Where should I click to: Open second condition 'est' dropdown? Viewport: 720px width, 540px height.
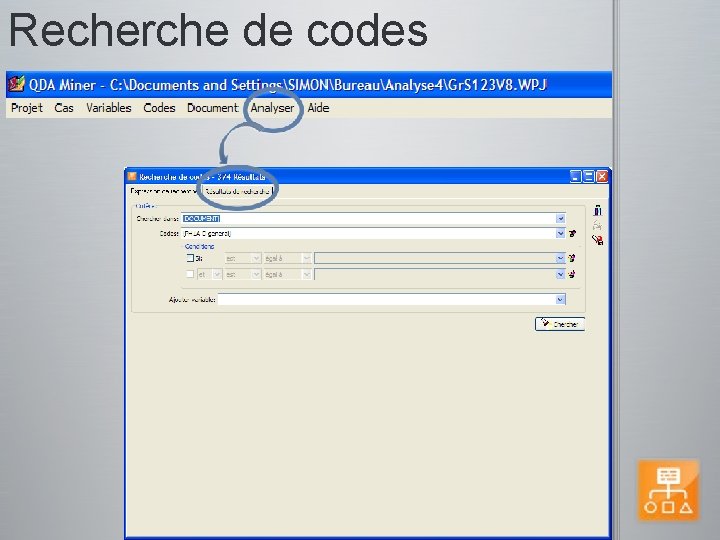[256, 275]
